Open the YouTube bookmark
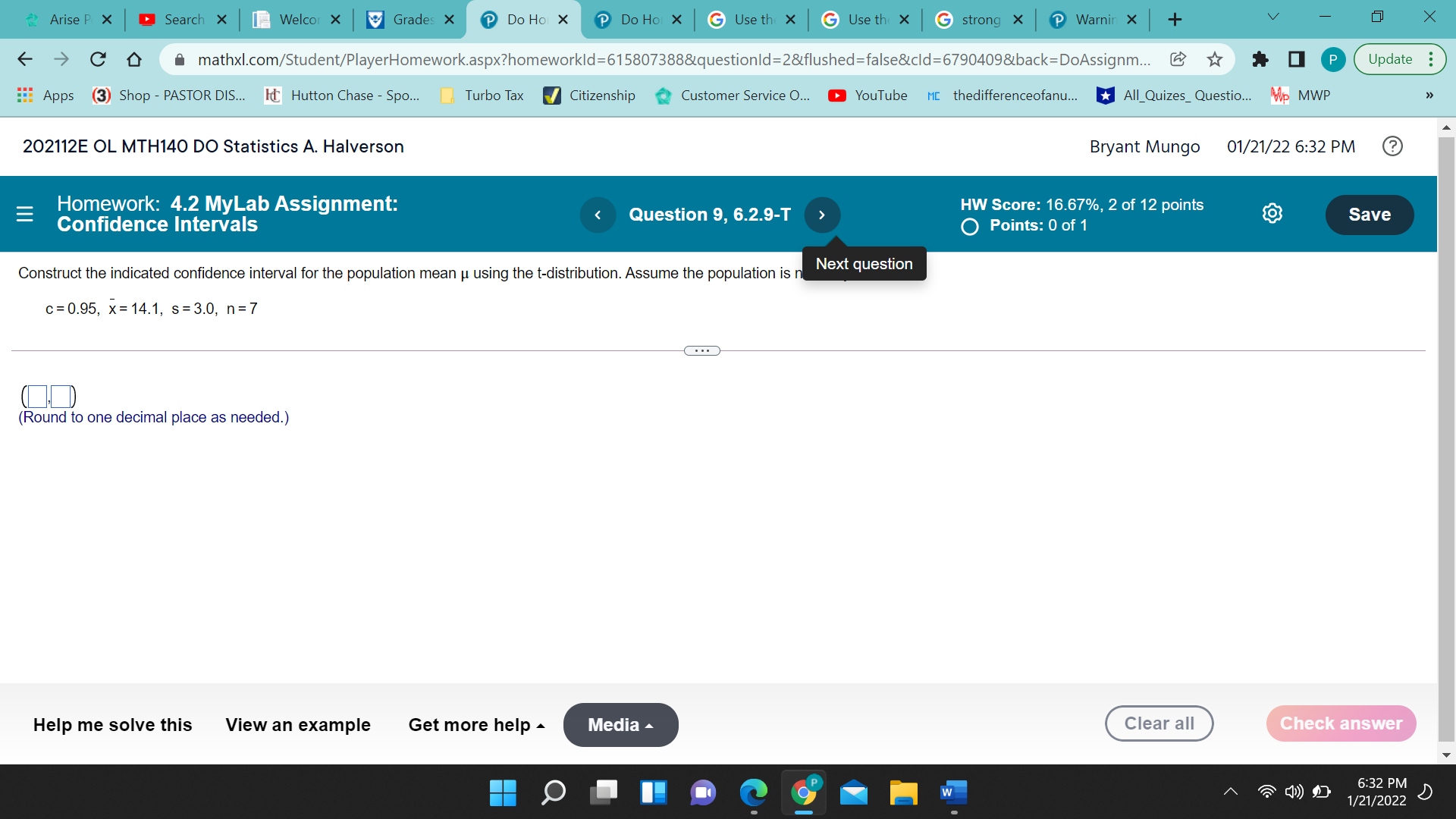The height and width of the screenshot is (819, 1456). [868, 95]
